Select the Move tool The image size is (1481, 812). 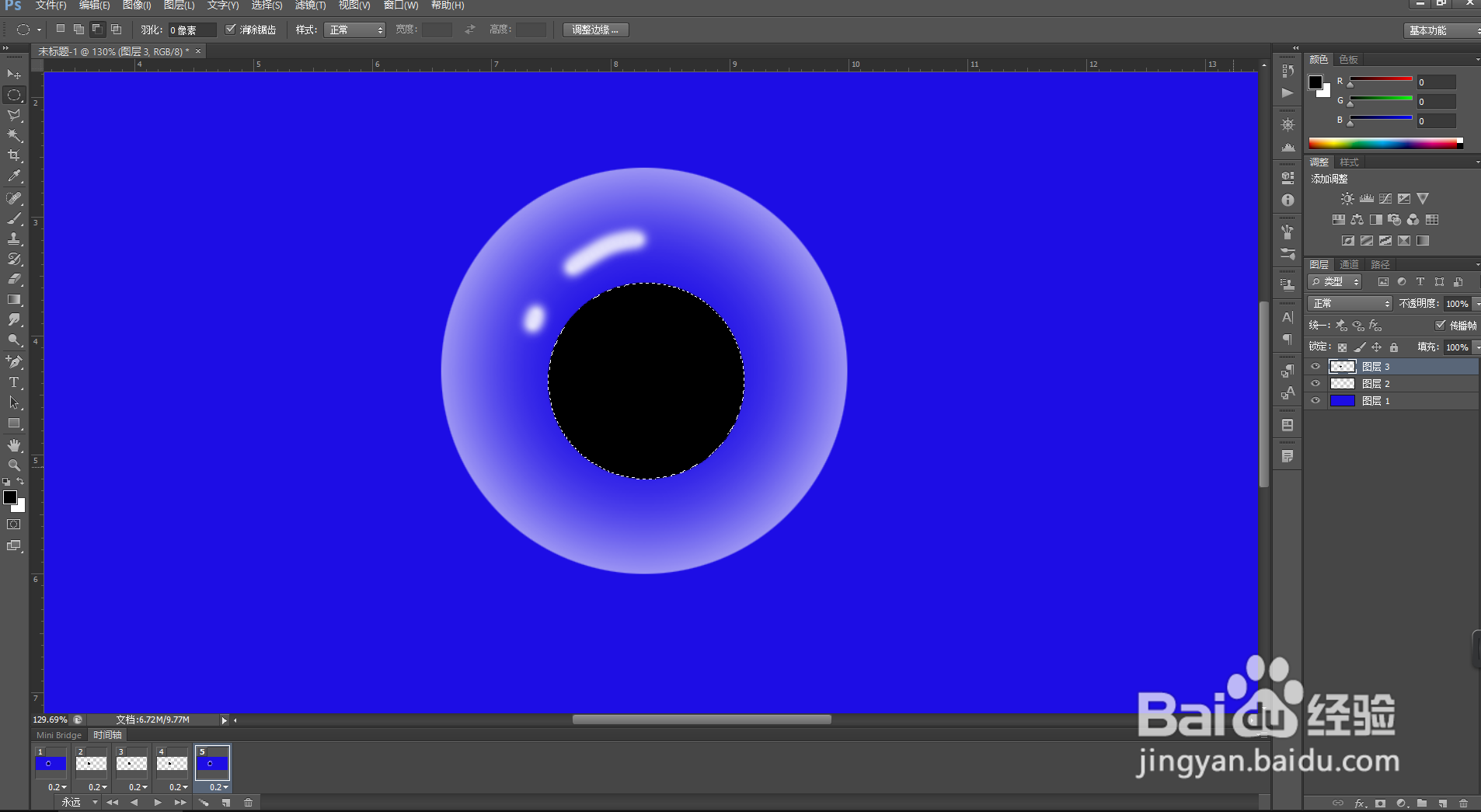click(14, 75)
